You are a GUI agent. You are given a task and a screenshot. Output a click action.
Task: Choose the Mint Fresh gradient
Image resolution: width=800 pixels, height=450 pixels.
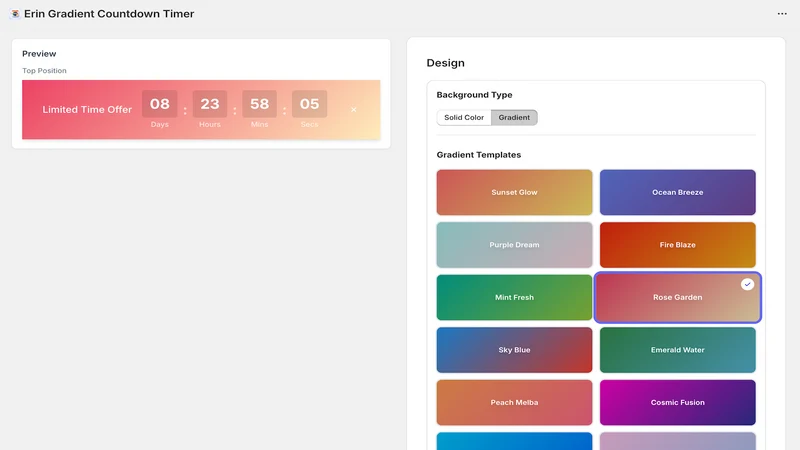pyautogui.click(x=514, y=297)
